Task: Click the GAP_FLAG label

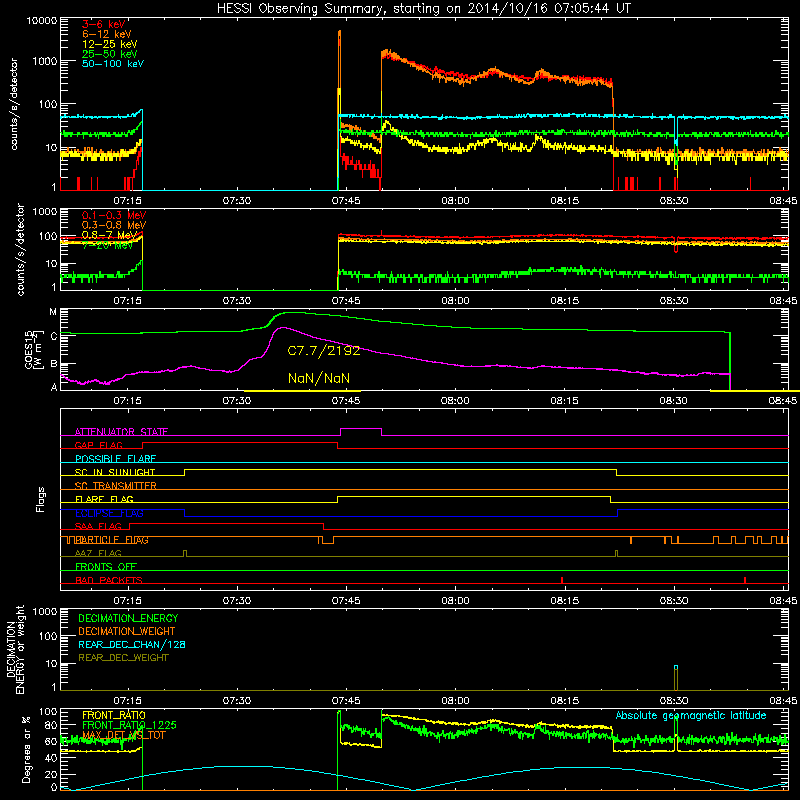Action: pos(98,445)
